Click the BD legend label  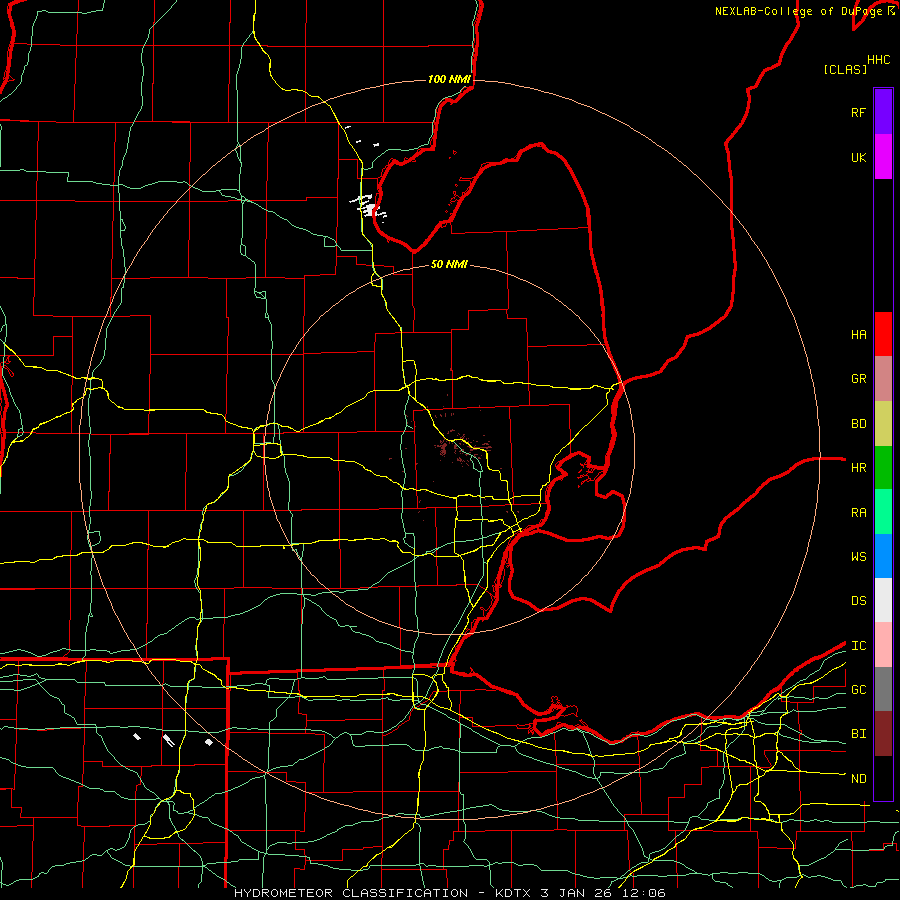click(x=858, y=424)
